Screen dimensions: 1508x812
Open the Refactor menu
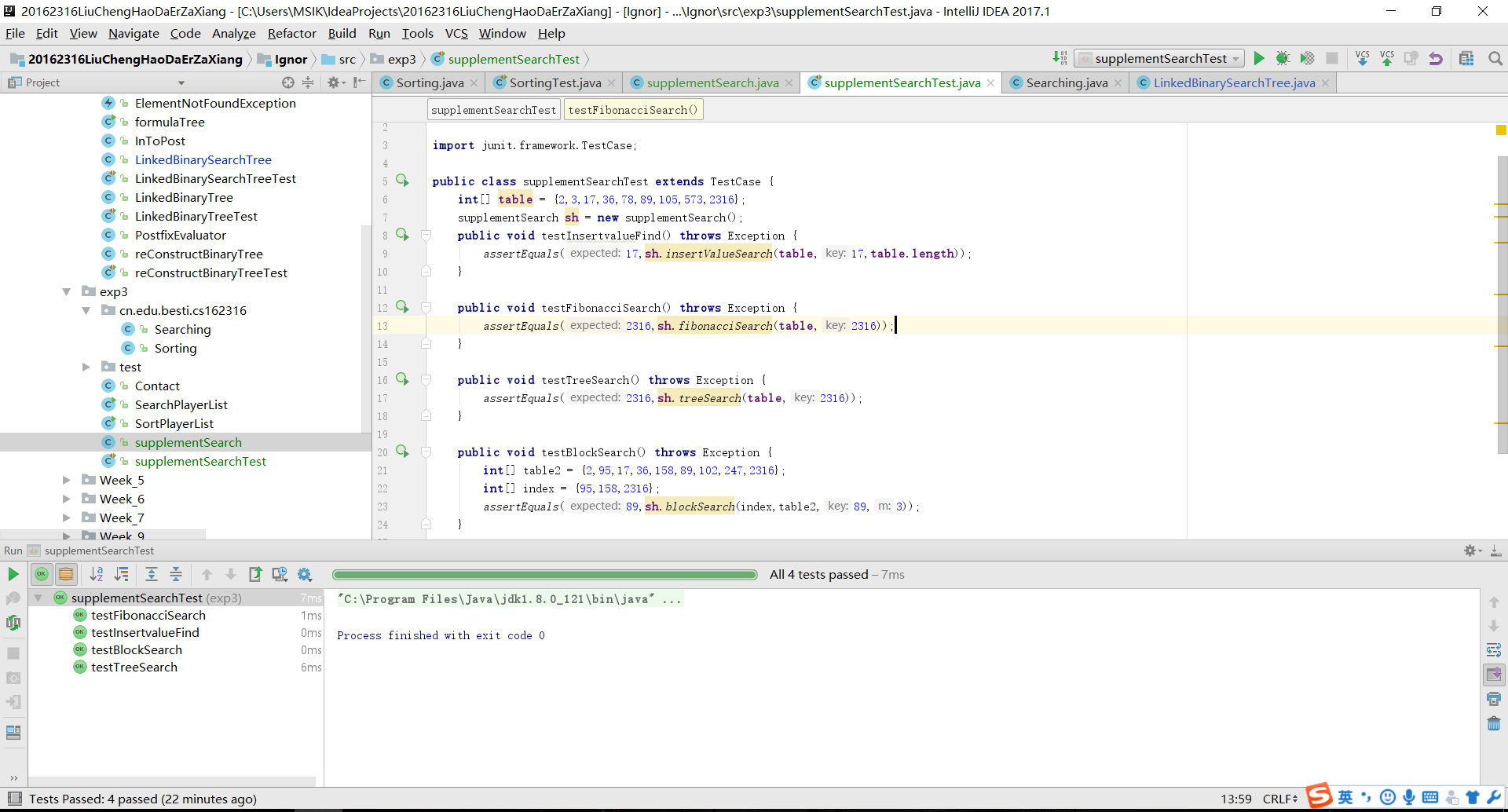pyautogui.click(x=291, y=33)
